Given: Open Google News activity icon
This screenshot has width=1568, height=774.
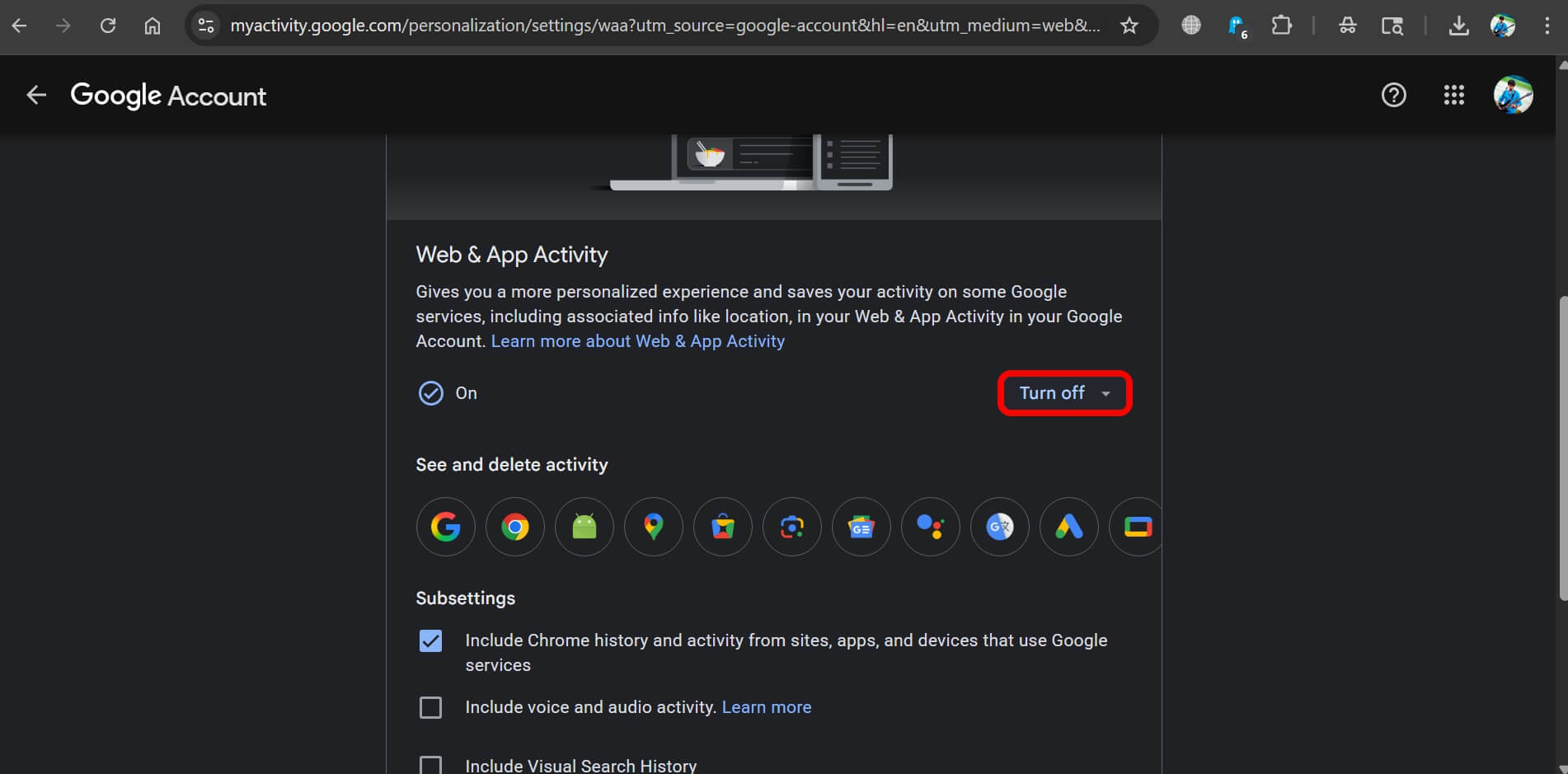Looking at the screenshot, I should pyautogui.click(x=861, y=527).
